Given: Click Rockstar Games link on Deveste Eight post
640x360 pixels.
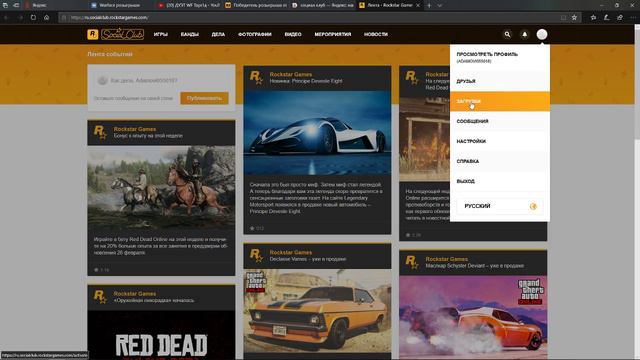Looking at the screenshot, I should 291,74.
